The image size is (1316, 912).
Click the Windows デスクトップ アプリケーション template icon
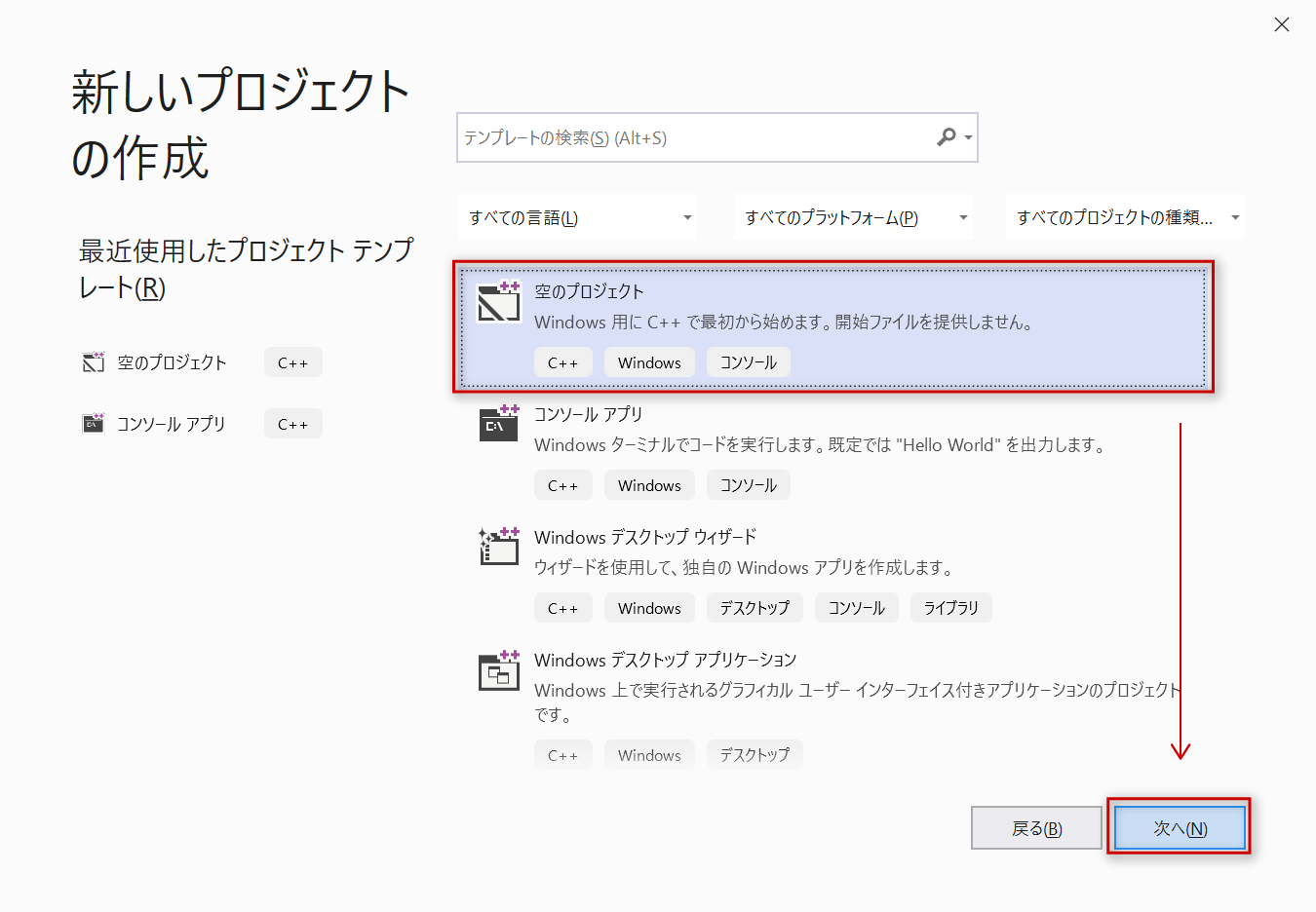click(499, 670)
